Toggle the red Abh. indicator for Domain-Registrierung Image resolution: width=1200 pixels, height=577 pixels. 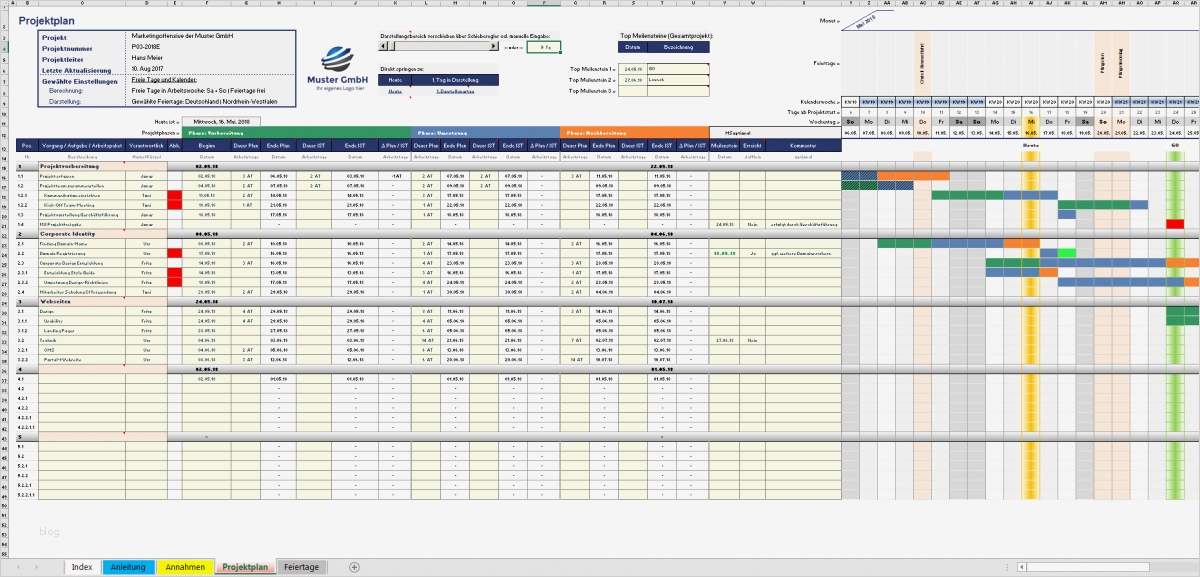(174, 253)
